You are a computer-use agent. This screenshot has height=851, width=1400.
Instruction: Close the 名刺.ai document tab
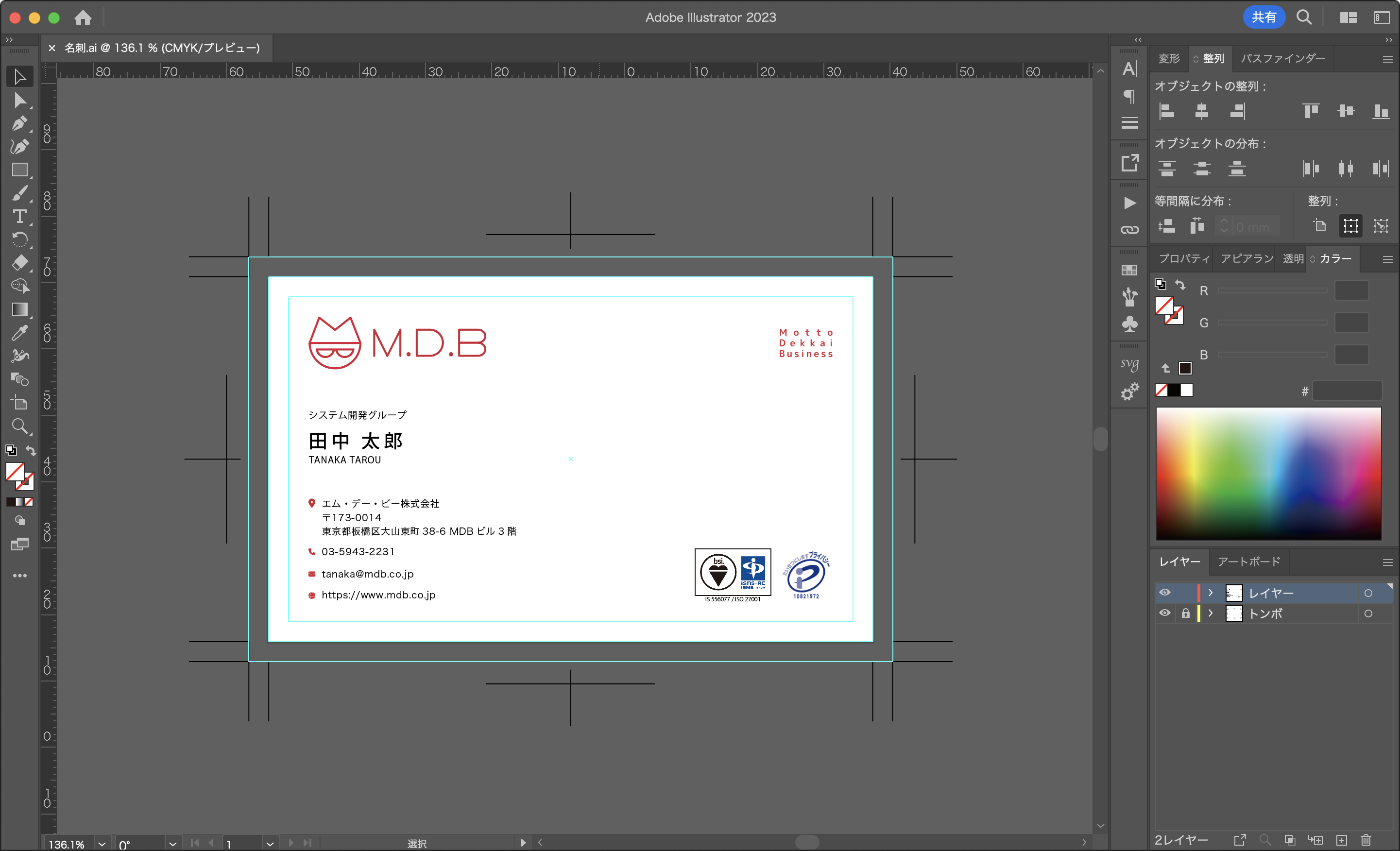tap(51, 48)
